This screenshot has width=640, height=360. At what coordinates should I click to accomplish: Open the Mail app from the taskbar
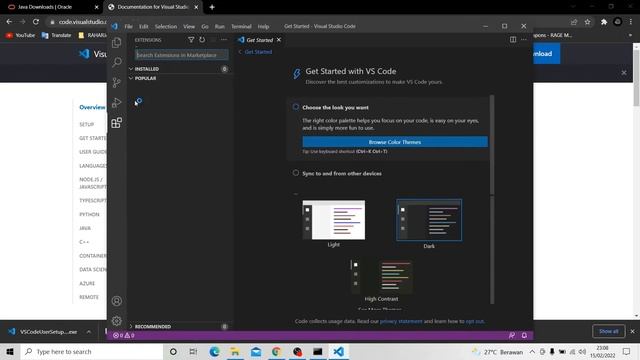[256, 351]
